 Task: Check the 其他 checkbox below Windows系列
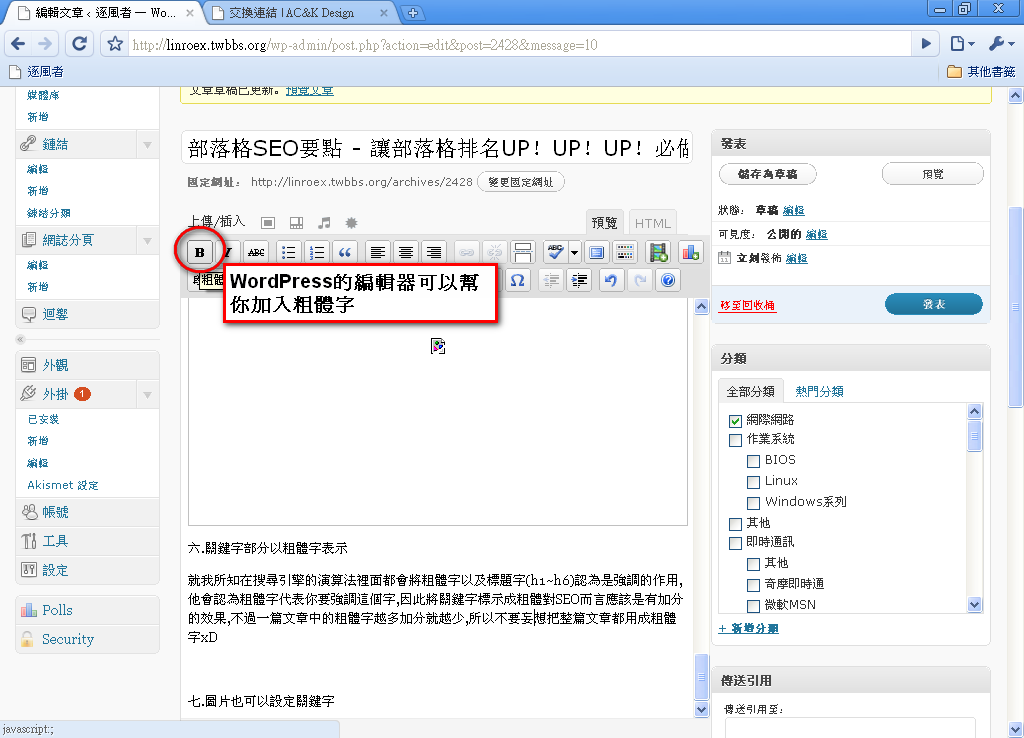pyautogui.click(x=735, y=524)
